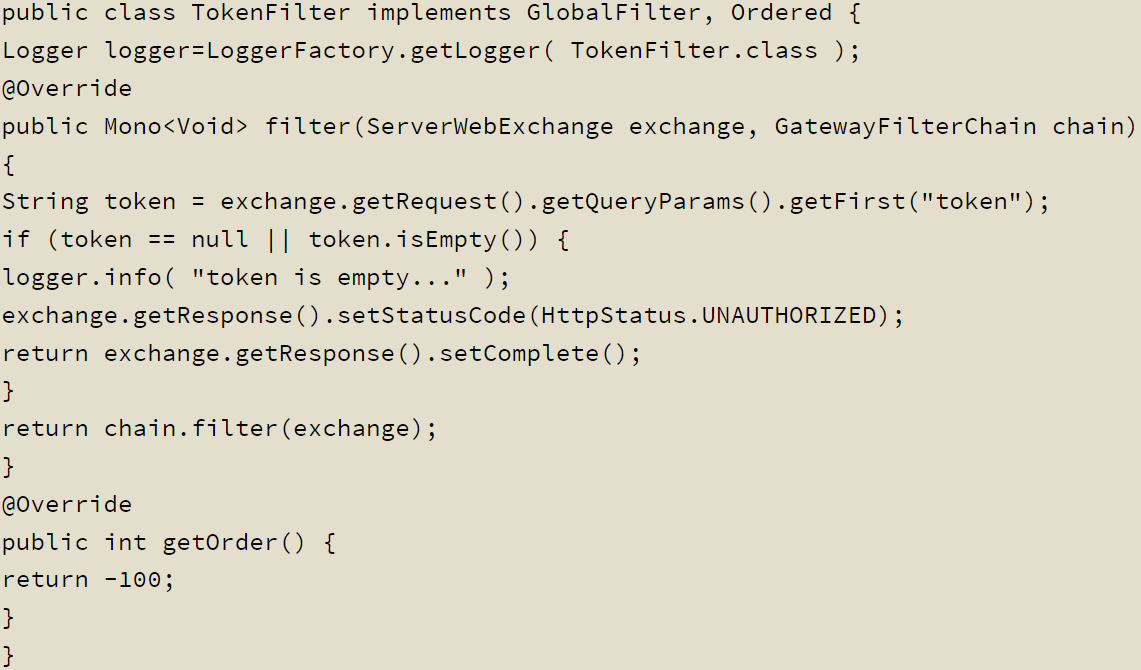Click setStatusCode method call
The image size is (1141, 670).
click(x=432, y=315)
